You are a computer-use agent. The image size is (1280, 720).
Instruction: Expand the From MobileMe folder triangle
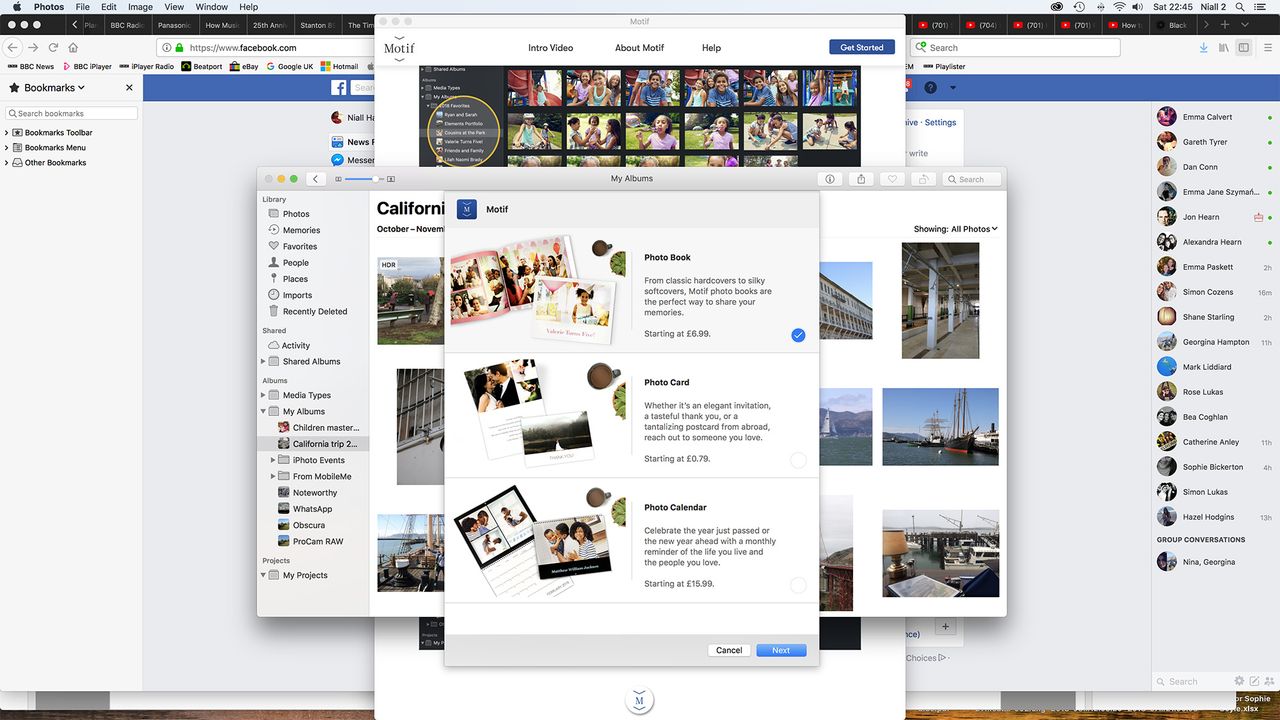(x=273, y=476)
